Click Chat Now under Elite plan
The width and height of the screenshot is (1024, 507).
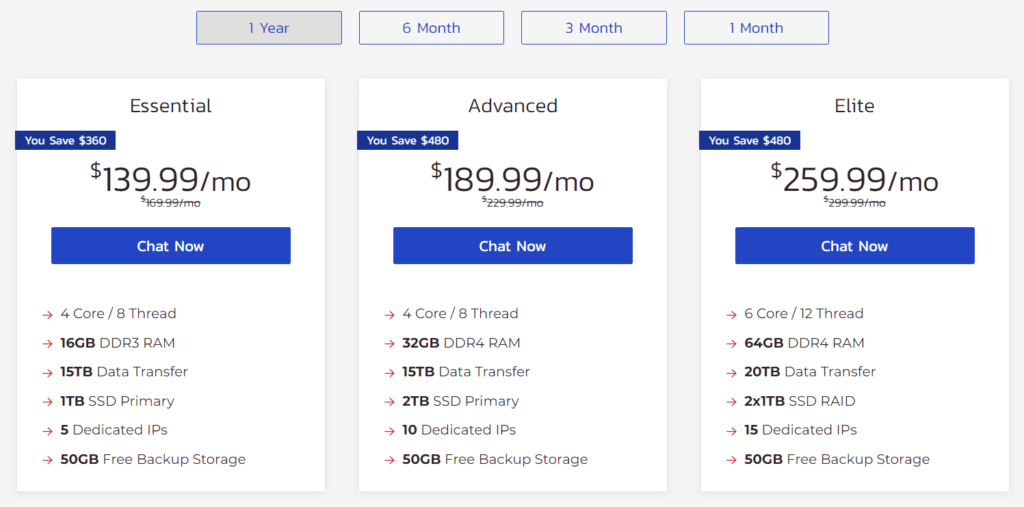(x=854, y=246)
